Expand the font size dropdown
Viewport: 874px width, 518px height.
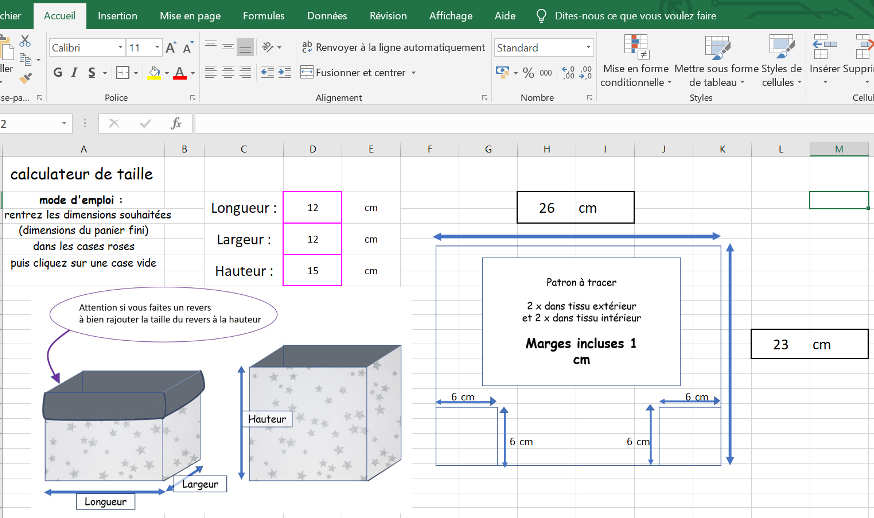pyautogui.click(x=156, y=48)
